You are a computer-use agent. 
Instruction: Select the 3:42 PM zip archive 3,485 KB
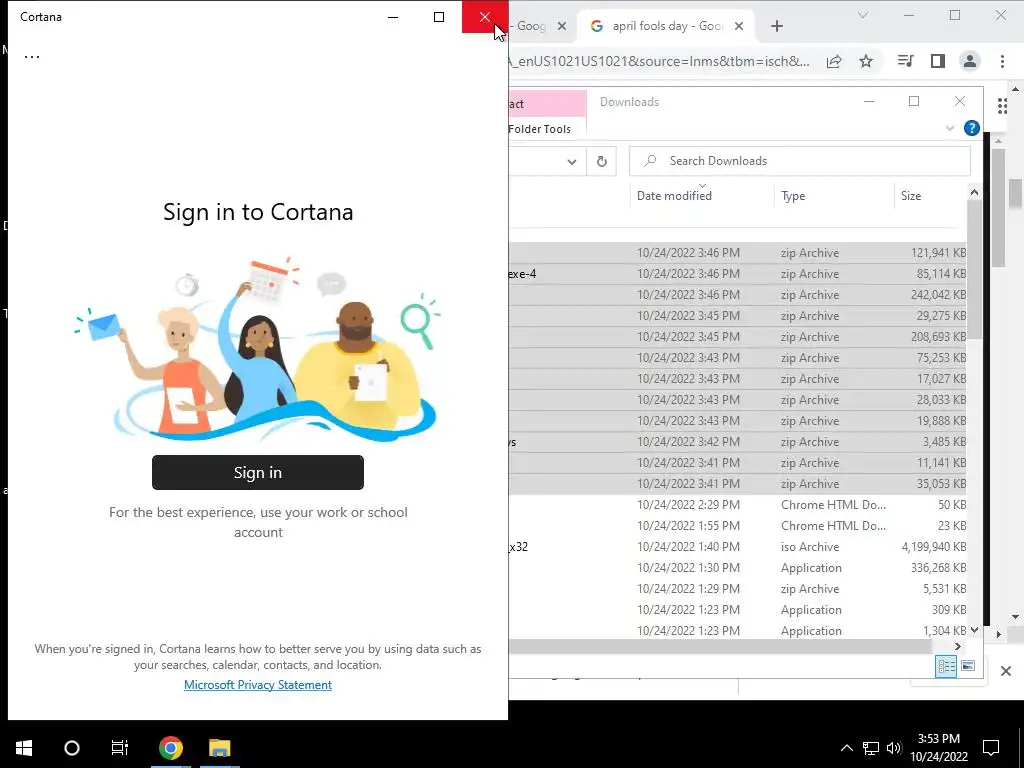click(x=738, y=442)
